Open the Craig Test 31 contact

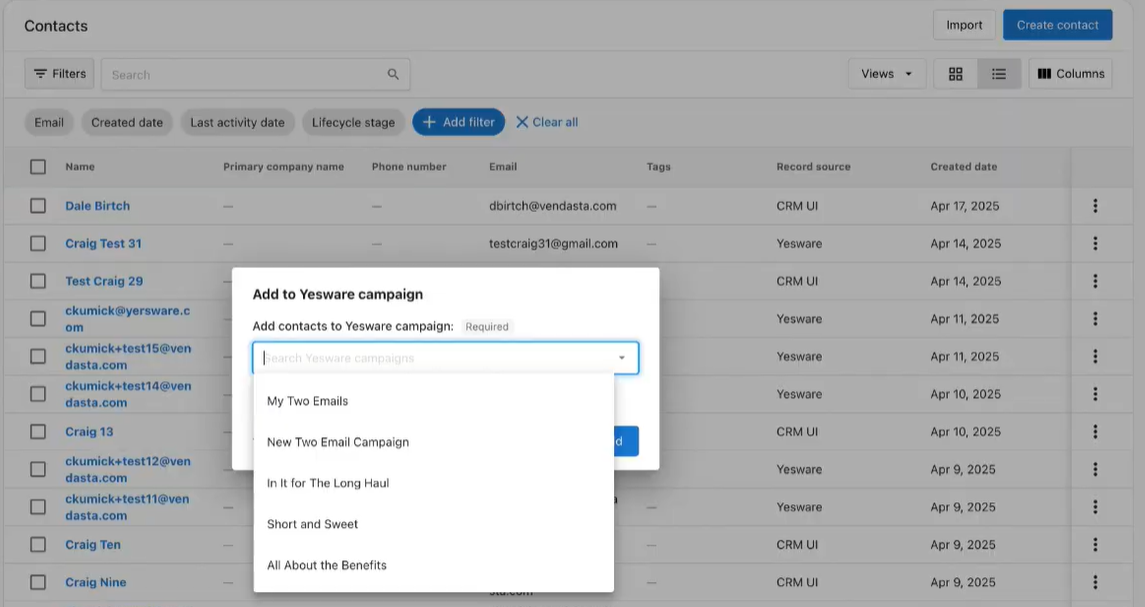click(103, 243)
